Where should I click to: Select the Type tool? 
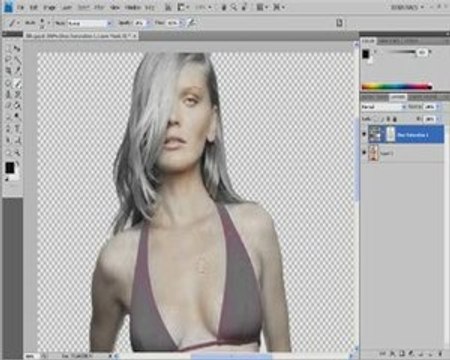pyautogui.click(x=17, y=129)
